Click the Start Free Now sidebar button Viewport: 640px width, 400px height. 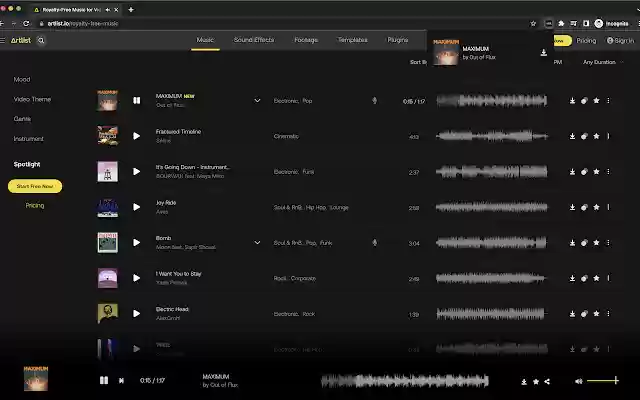pyautogui.click(x=35, y=186)
